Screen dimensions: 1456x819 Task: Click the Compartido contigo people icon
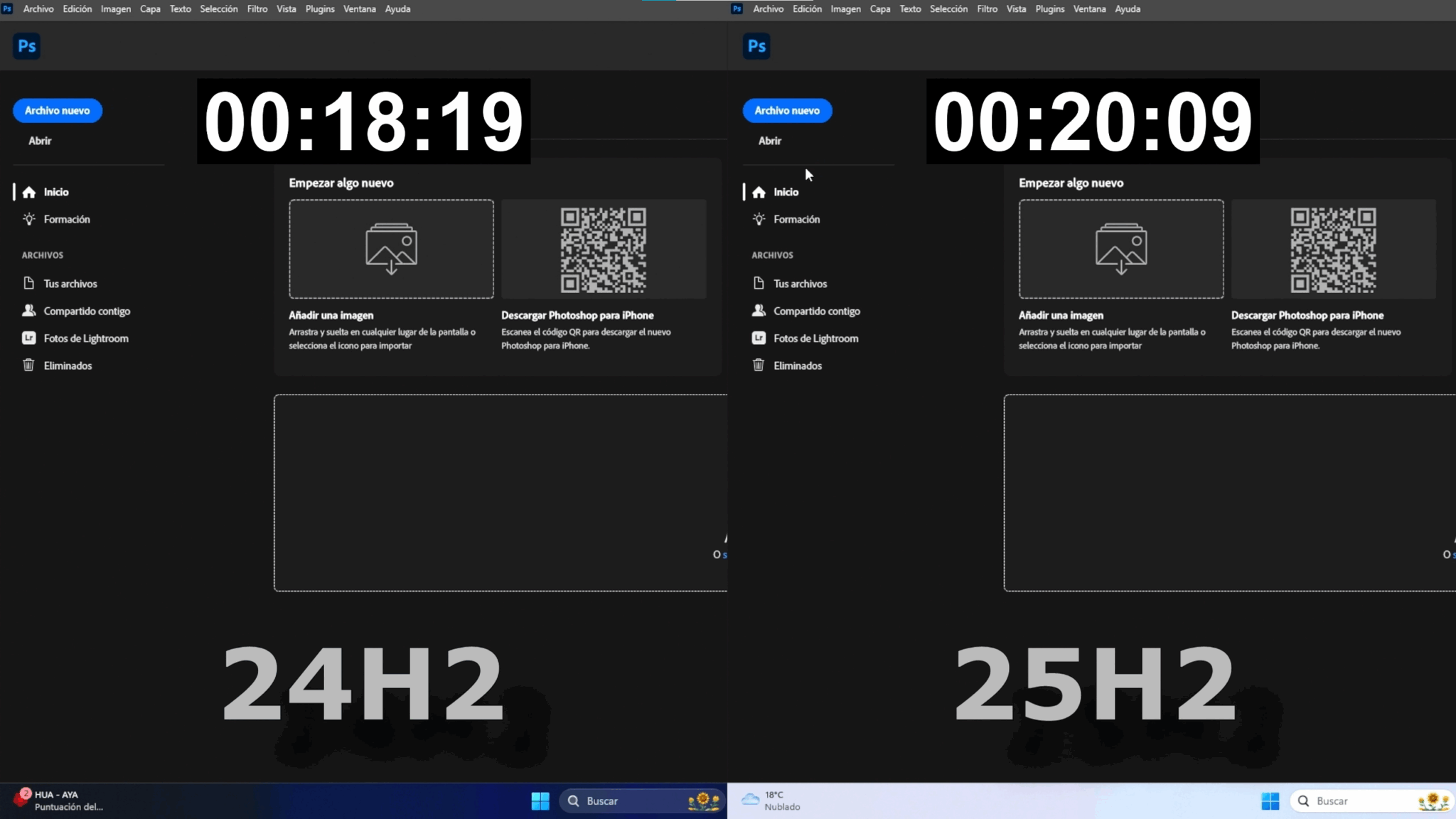tap(28, 311)
